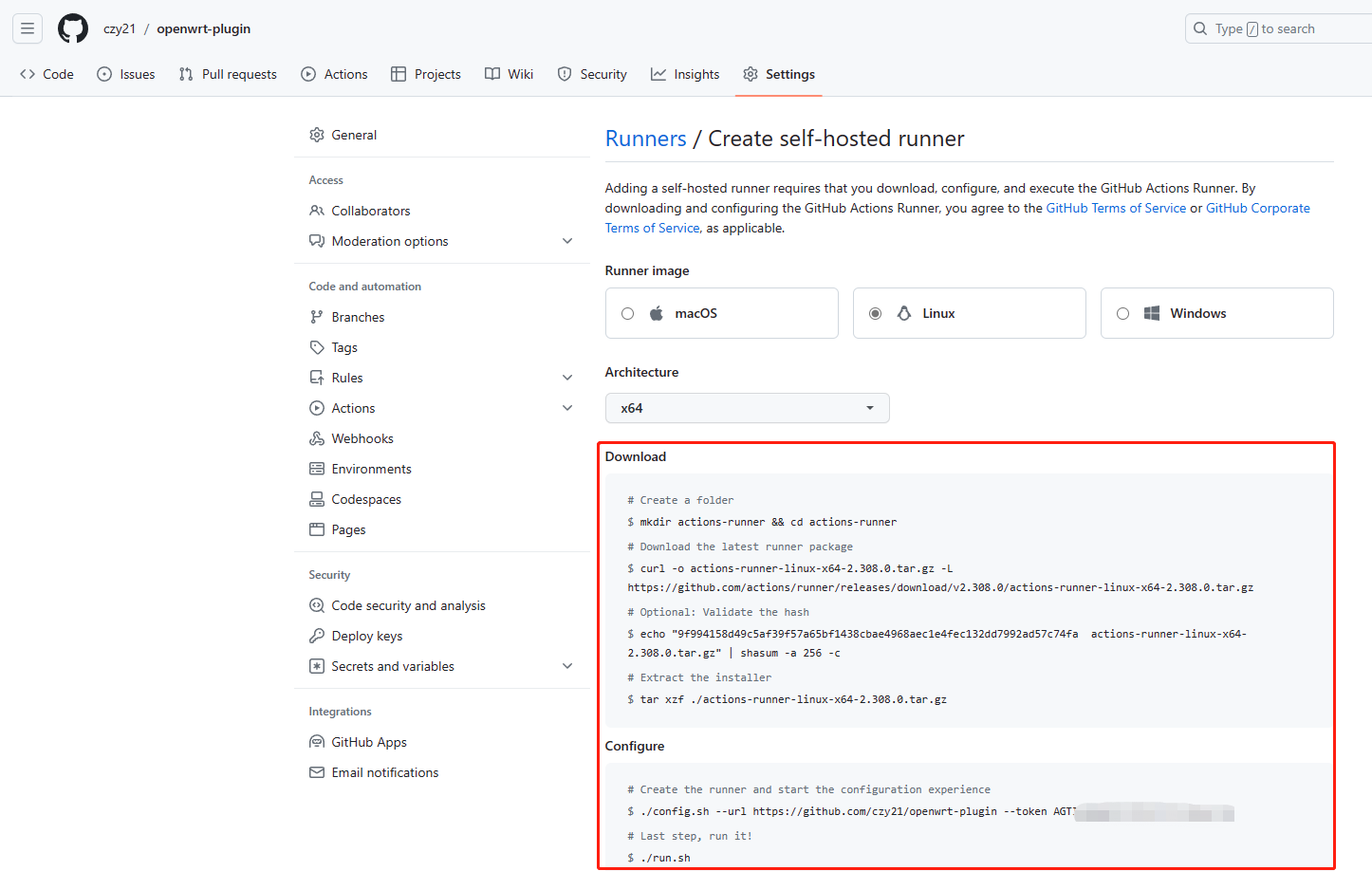Expand the Moderation options section
The width and height of the screenshot is (1372, 871).
566,241
